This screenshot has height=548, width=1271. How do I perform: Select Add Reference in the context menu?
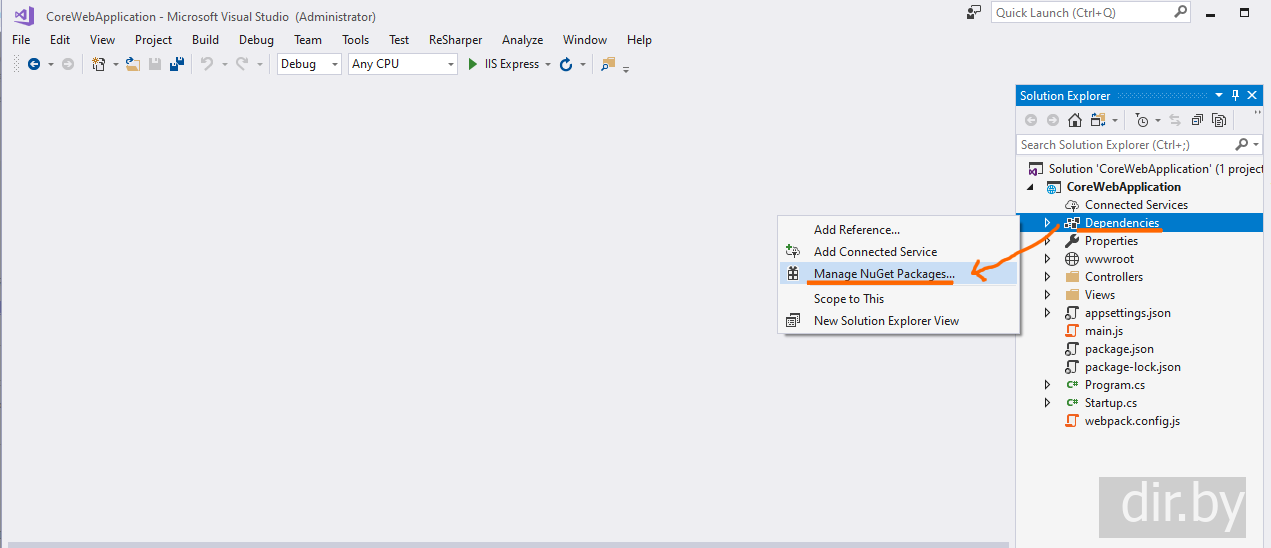pos(856,230)
